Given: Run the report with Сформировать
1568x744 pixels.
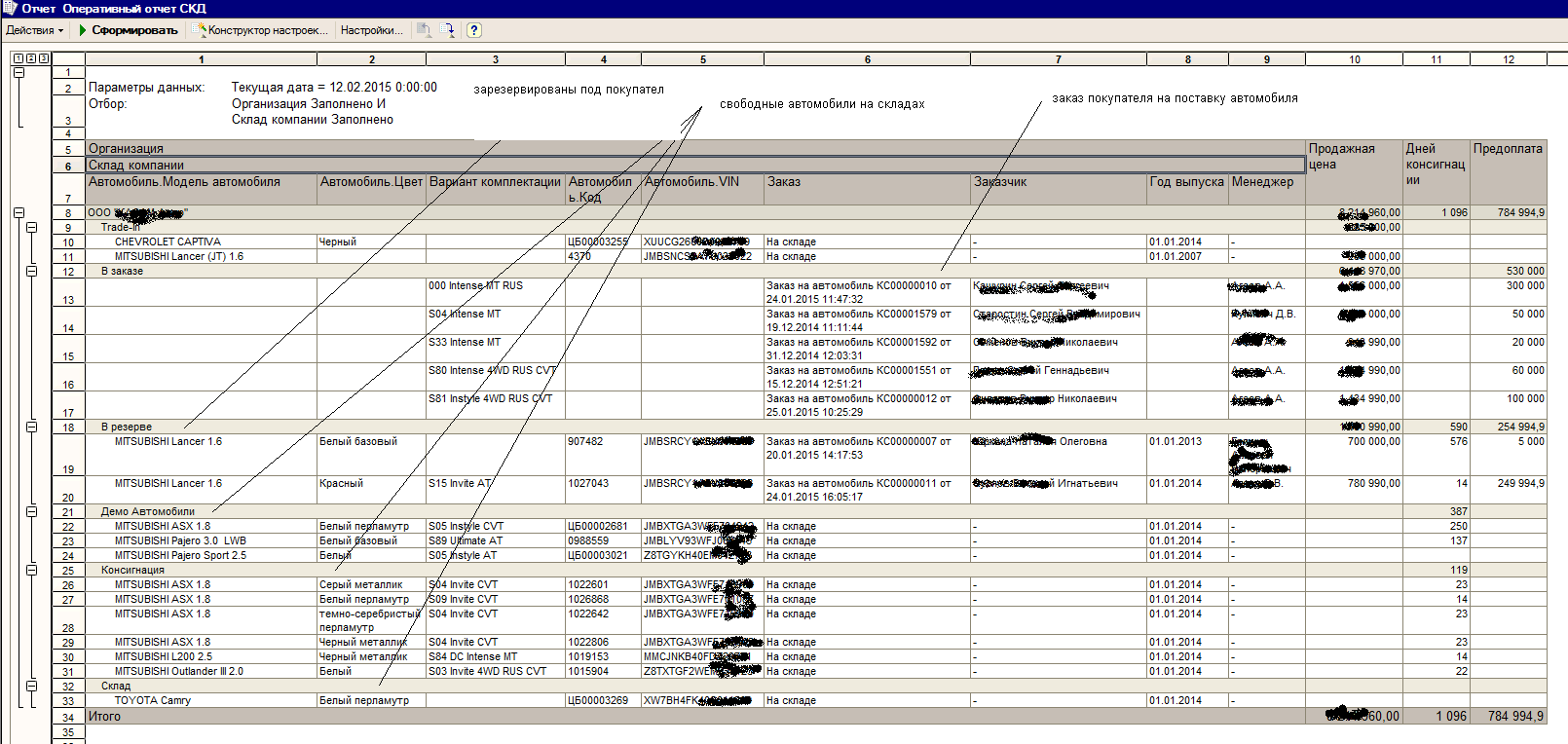Looking at the screenshot, I should click(x=129, y=30).
